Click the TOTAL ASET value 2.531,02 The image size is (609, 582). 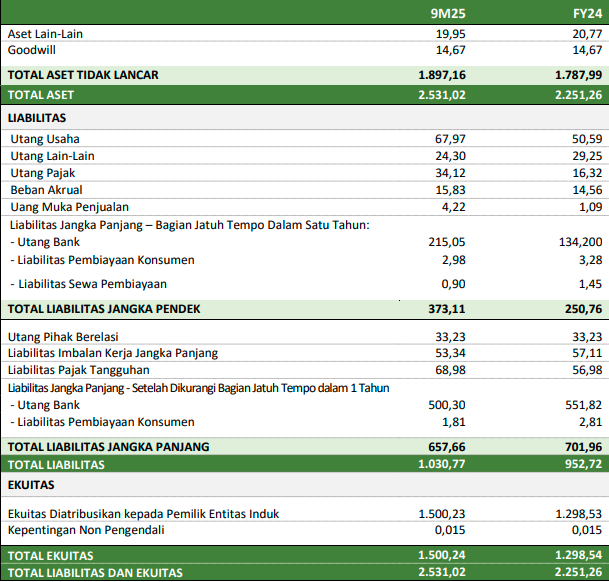[x=442, y=95]
